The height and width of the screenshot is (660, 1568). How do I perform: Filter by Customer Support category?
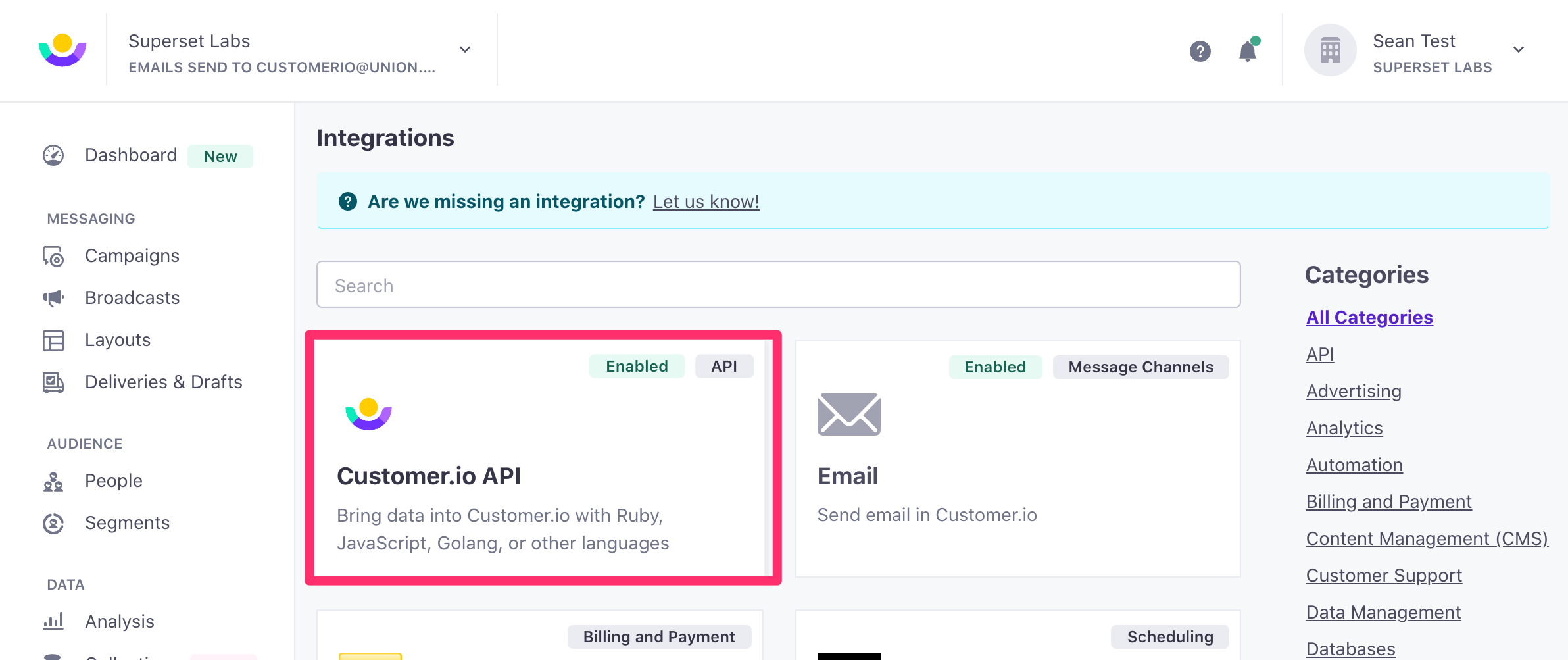pos(1384,576)
